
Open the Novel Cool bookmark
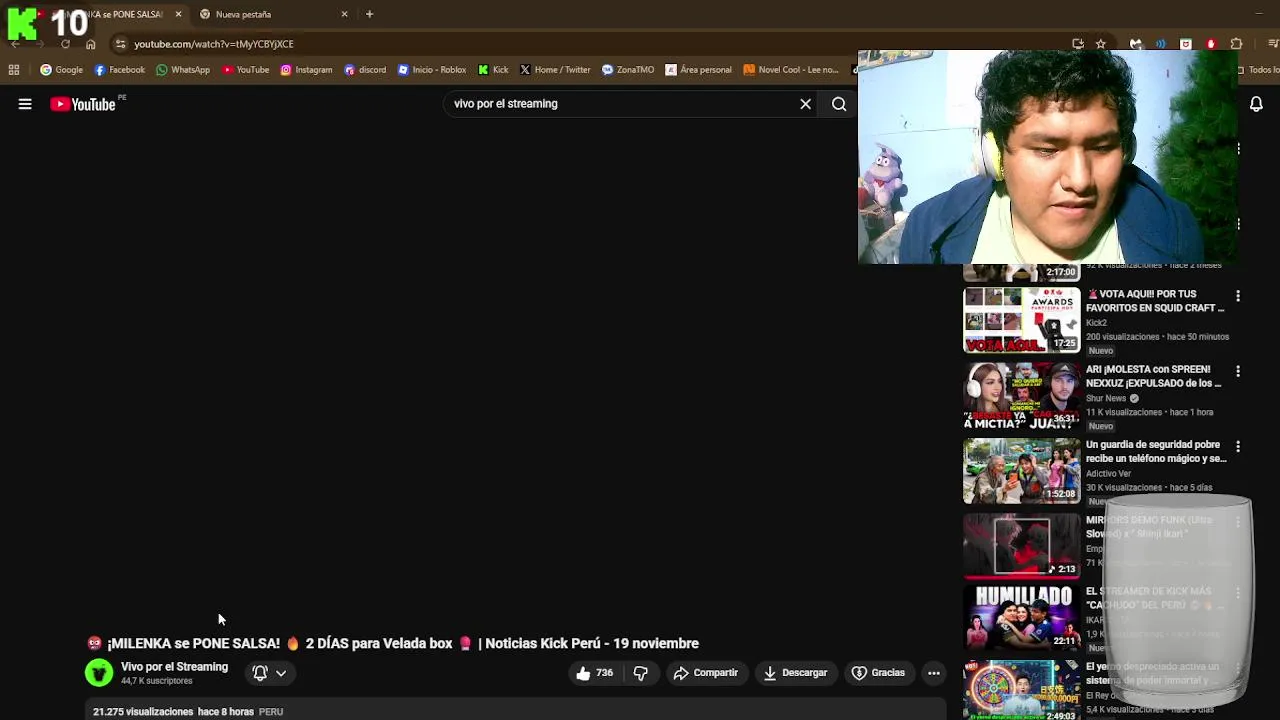[790, 70]
